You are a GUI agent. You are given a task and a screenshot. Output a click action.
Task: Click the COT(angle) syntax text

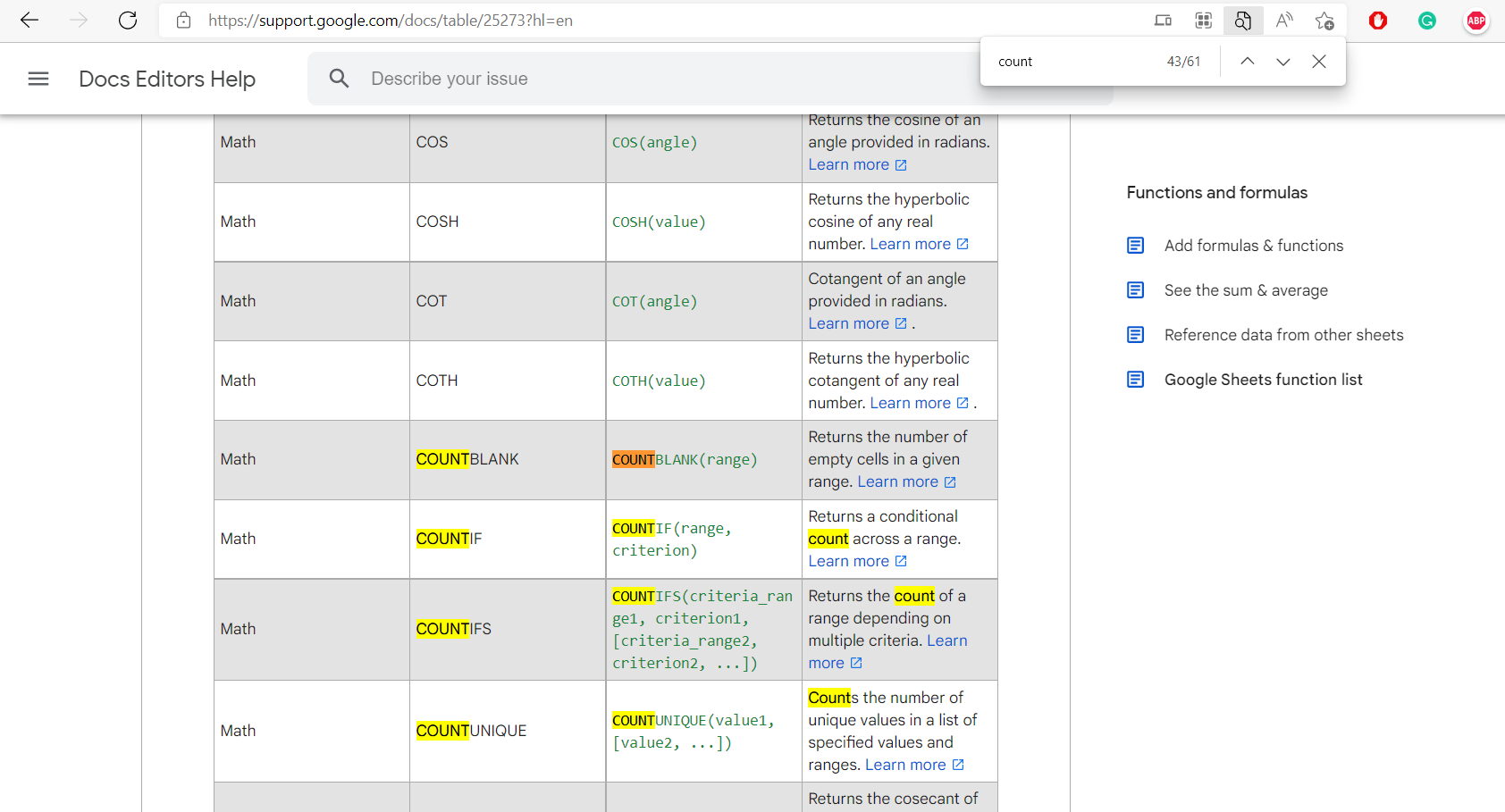[x=655, y=301]
